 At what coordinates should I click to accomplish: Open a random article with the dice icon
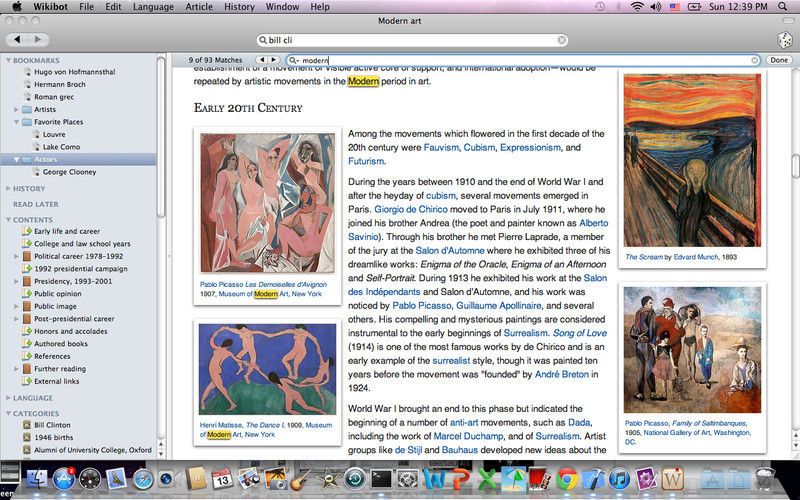pyautogui.click(x=784, y=40)
